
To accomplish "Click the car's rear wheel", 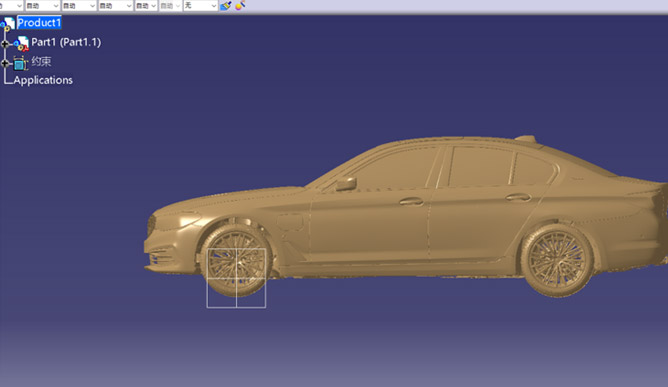I will [557, 260].
